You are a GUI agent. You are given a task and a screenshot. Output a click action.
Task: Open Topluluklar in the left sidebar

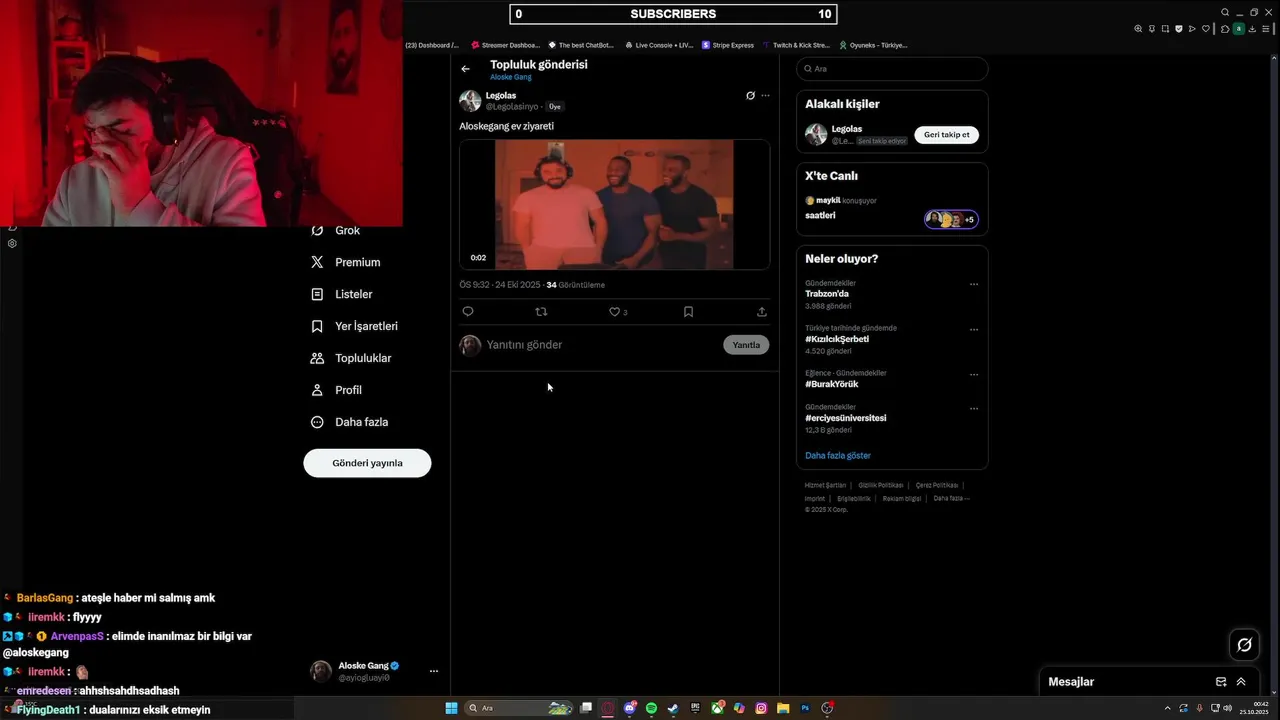coord(351,358)
